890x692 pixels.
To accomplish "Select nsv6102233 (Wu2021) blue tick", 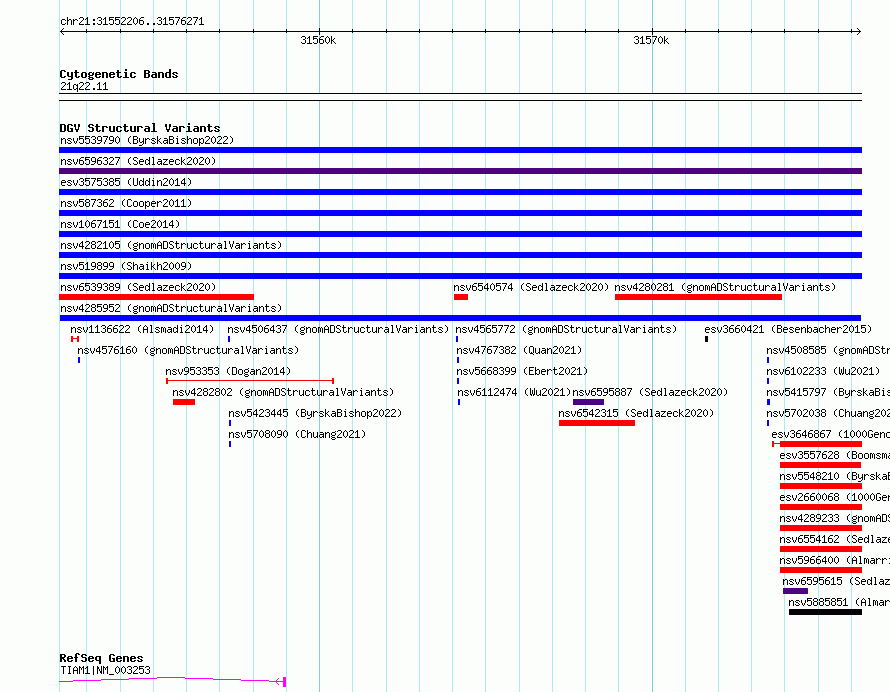I will [768, 381].
